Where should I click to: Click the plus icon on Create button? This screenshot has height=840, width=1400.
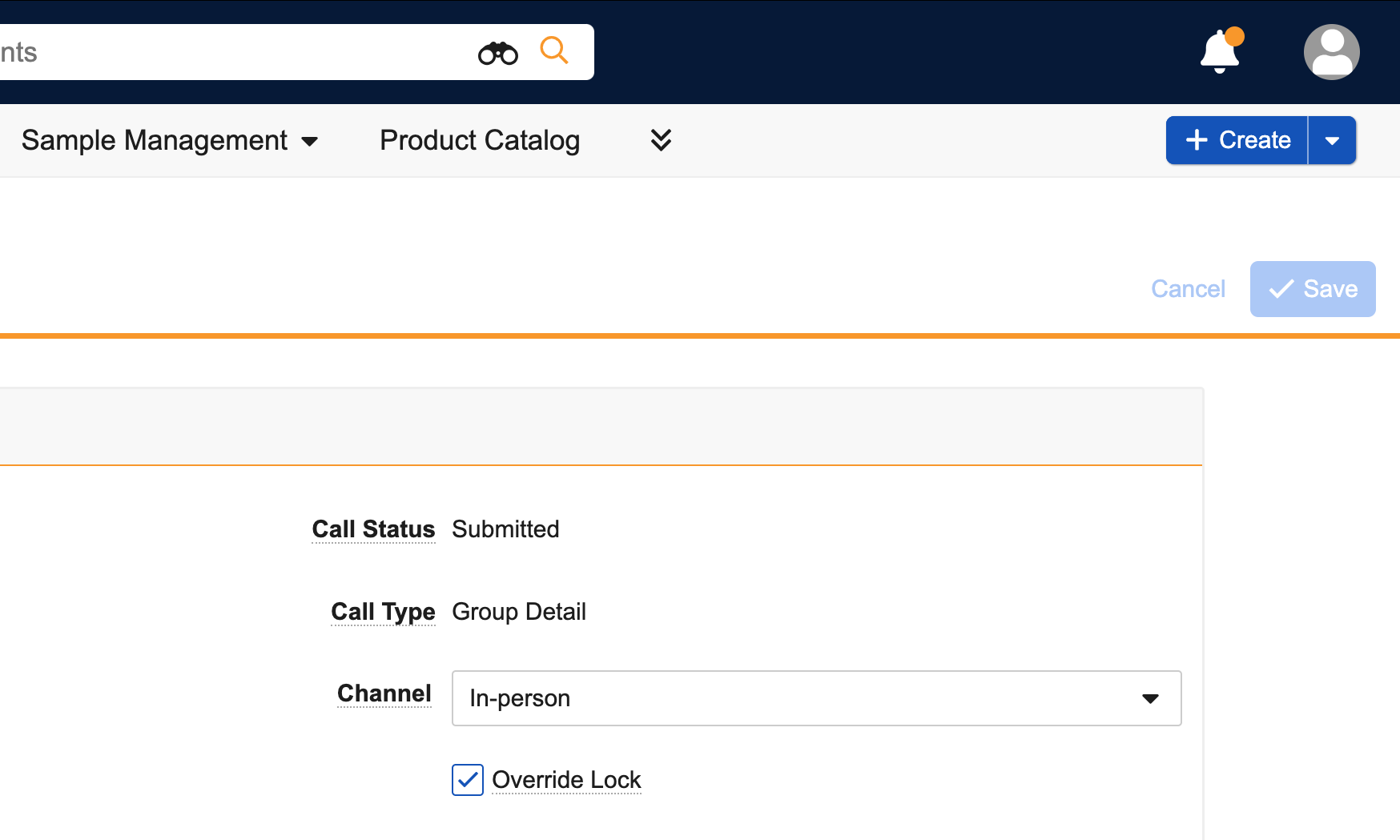1197,140
